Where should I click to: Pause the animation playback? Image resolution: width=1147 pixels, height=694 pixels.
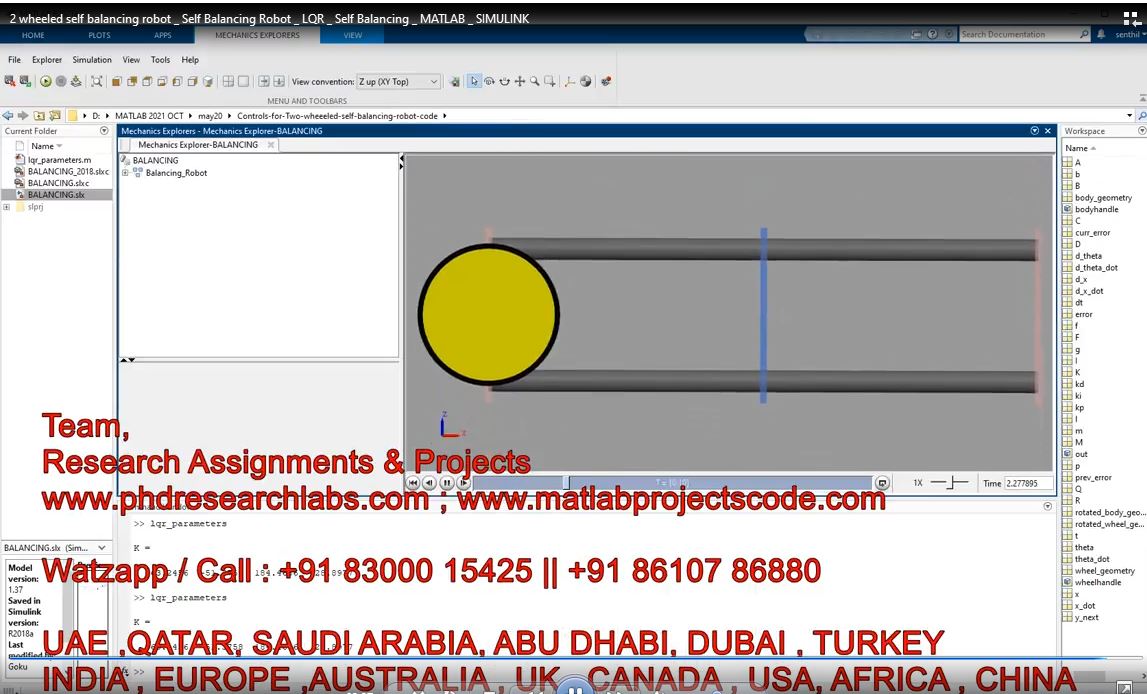[446, 483]
